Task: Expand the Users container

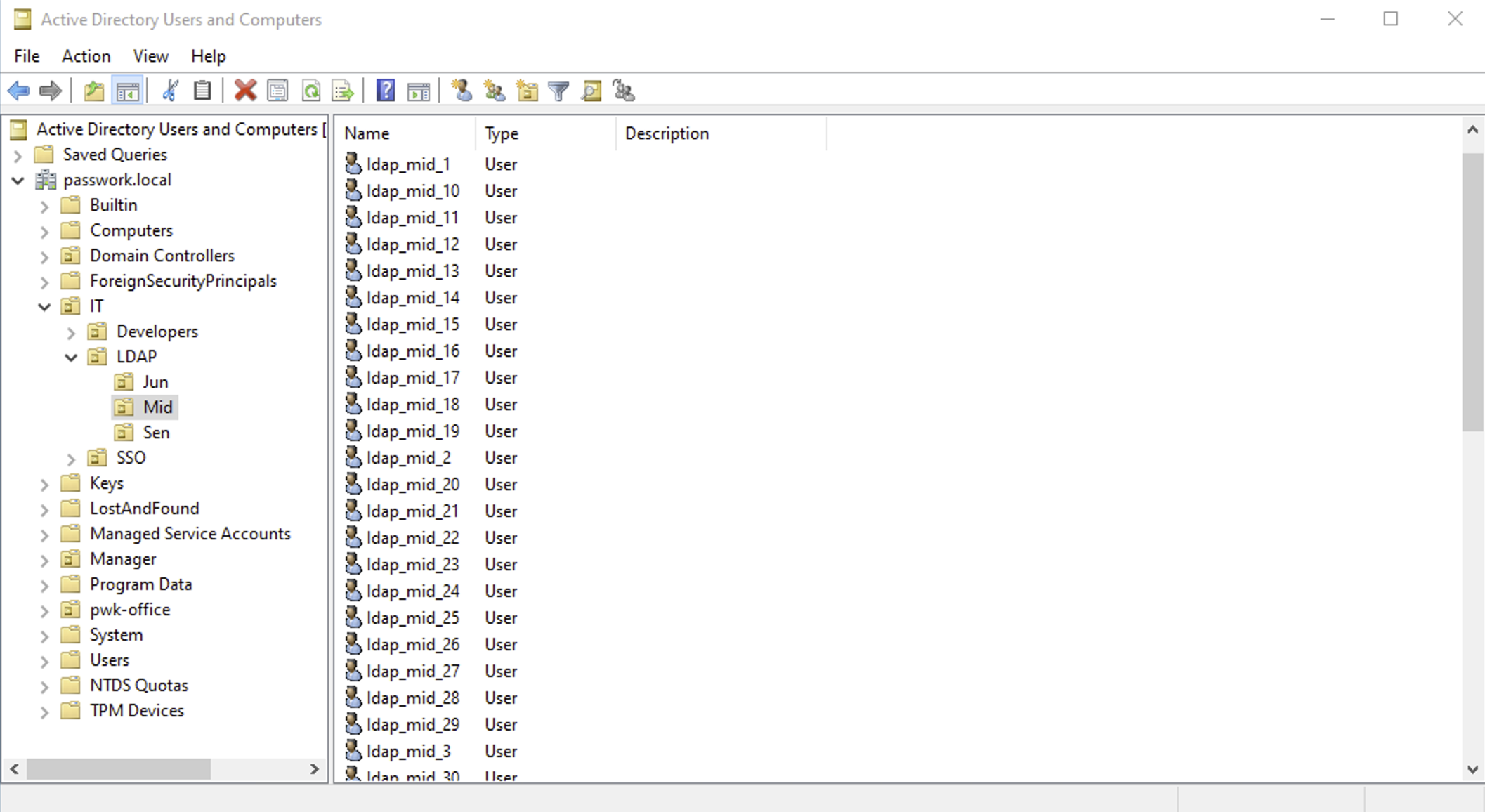Action: (44, 661)
